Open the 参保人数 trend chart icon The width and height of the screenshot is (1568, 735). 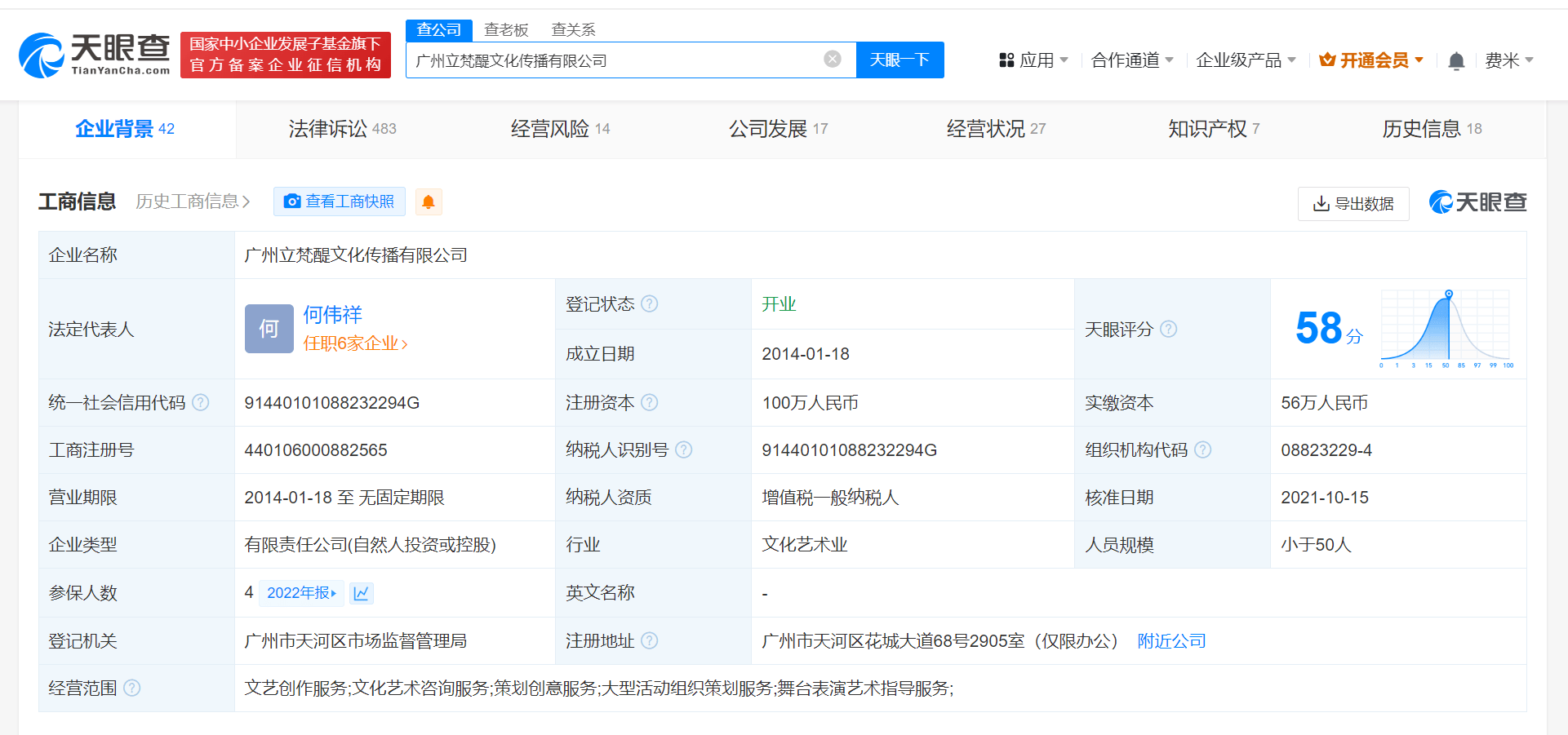[x=362, y=593]
